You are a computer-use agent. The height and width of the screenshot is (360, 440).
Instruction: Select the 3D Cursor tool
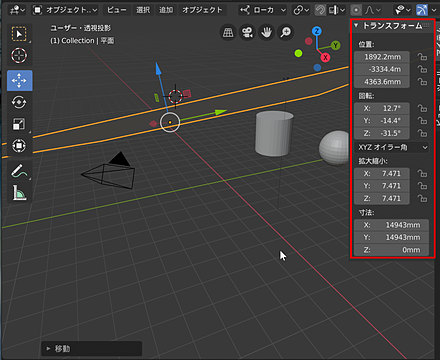(19, 56)
